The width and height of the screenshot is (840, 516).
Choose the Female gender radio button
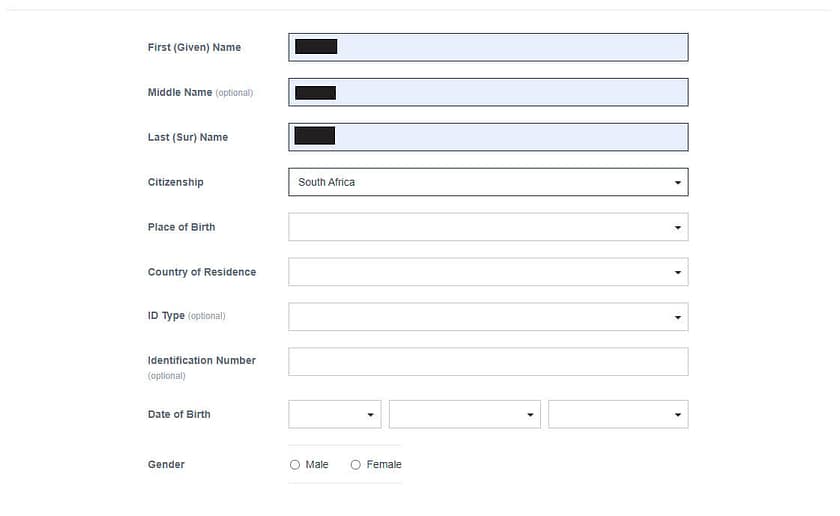pyautogui.click(x=356, y=465)
